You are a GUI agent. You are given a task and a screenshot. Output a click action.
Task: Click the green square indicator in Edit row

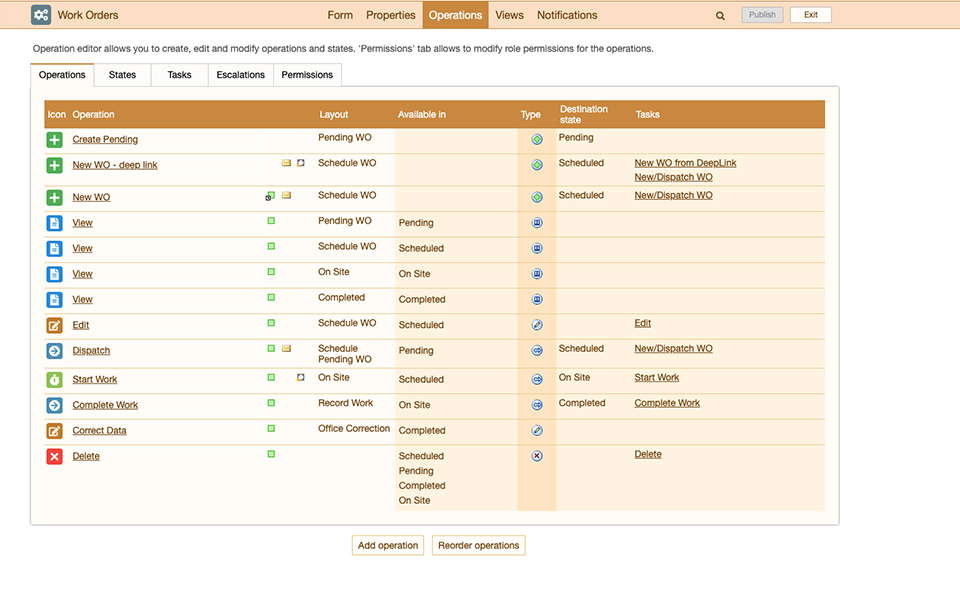coord(271,323)
